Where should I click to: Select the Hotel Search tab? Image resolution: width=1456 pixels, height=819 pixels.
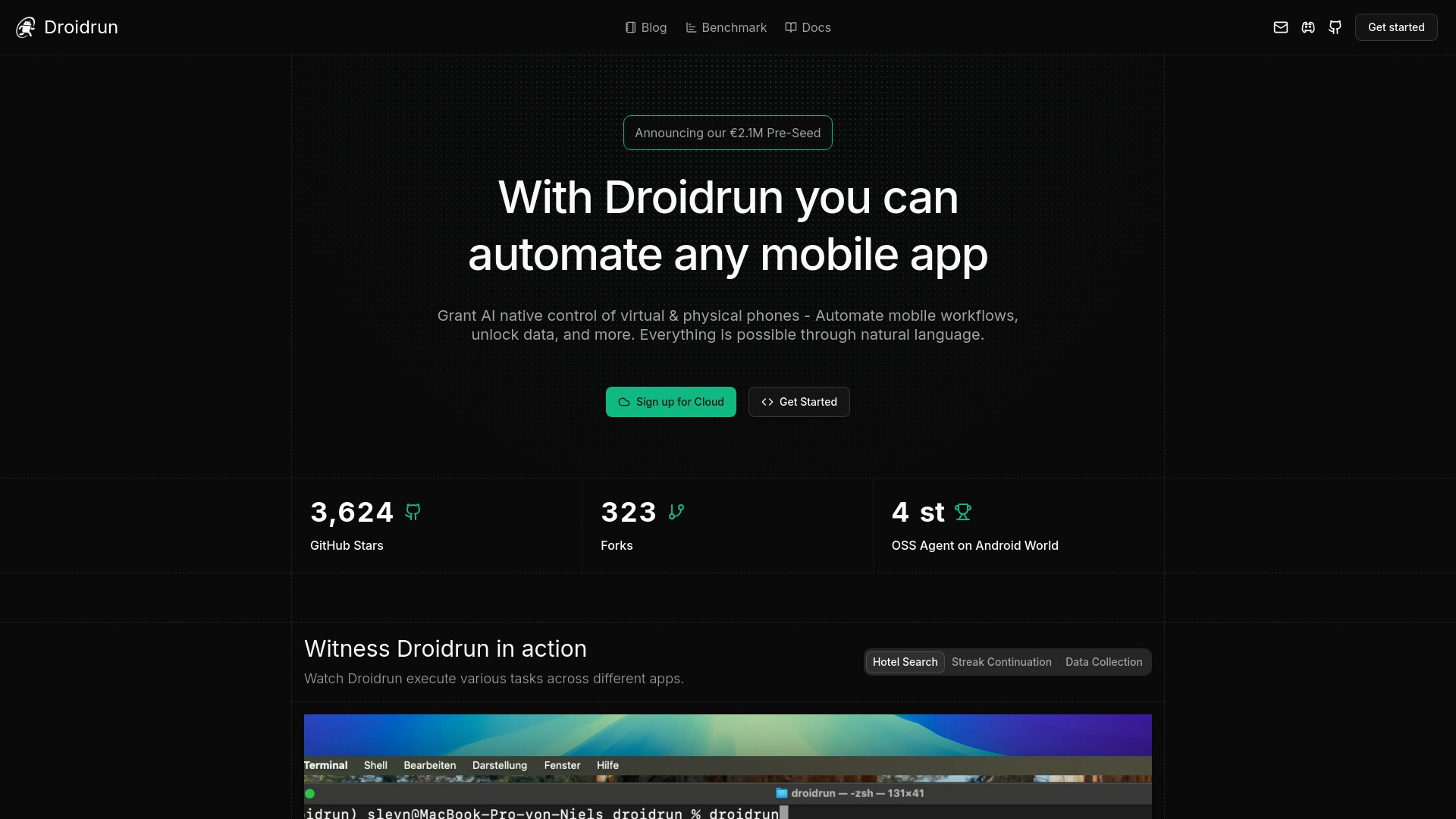[x=905, y=661]
